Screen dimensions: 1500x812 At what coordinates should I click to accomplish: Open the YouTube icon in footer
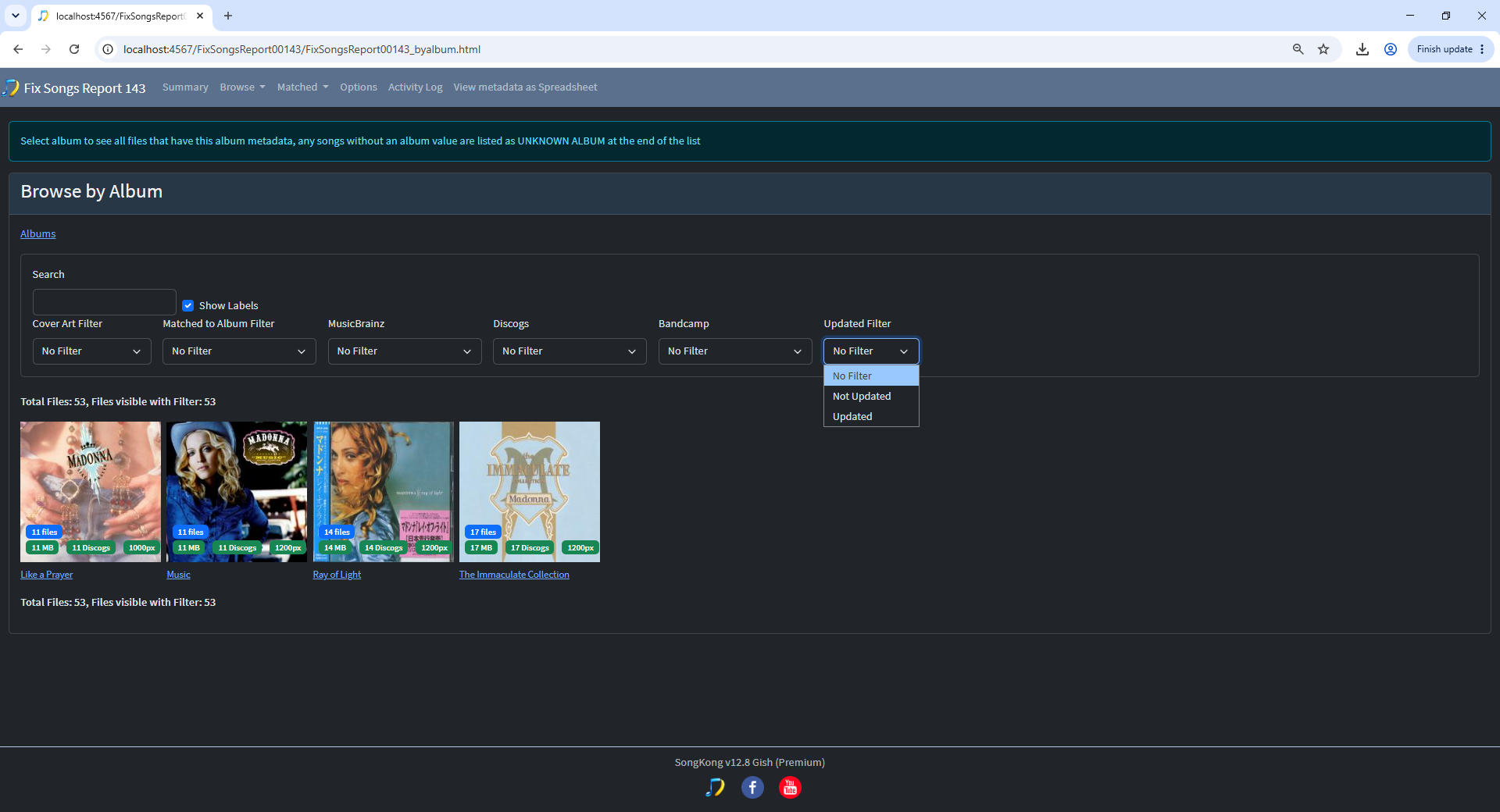[x=790, y=788]
